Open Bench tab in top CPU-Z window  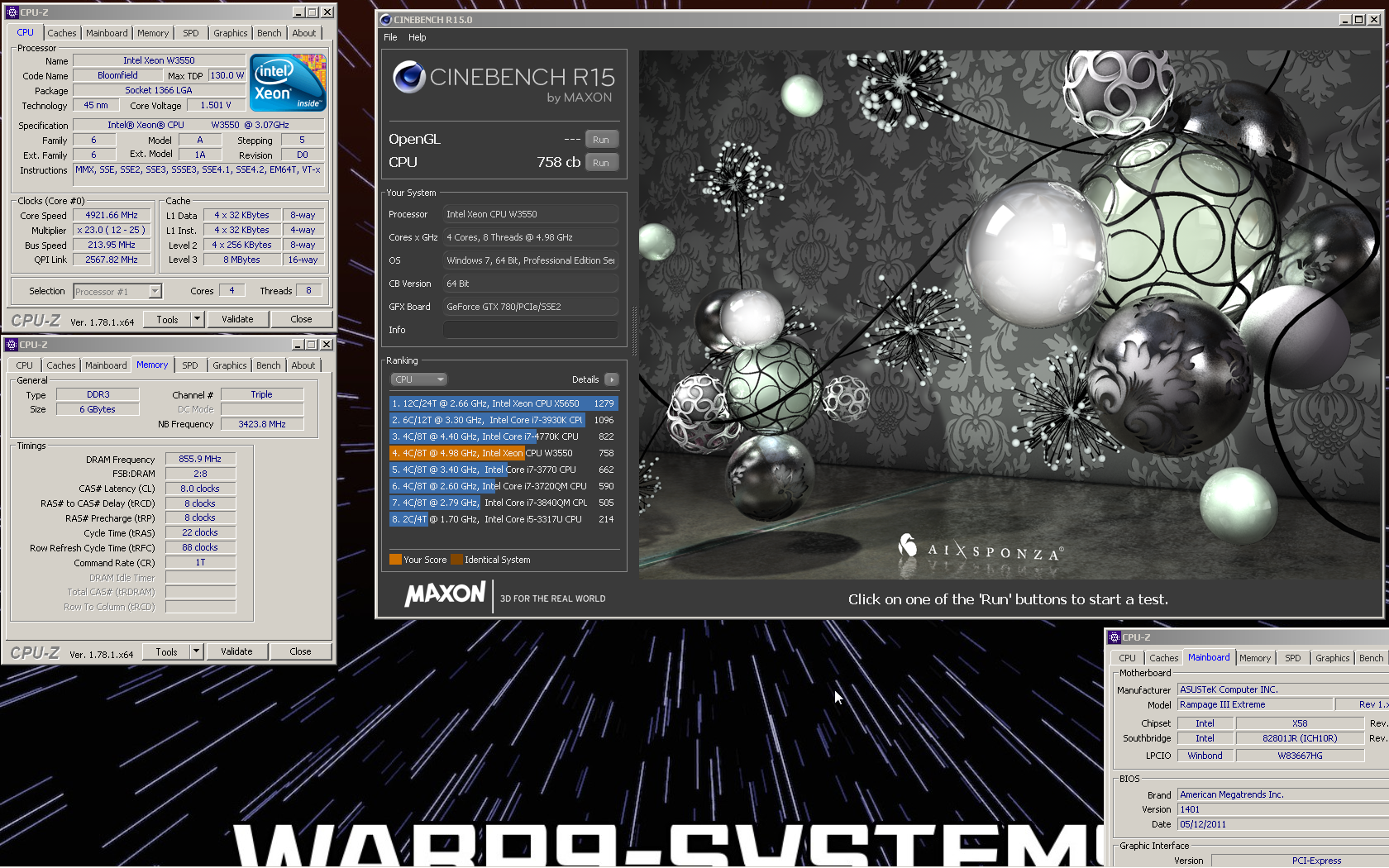(270, 33)
